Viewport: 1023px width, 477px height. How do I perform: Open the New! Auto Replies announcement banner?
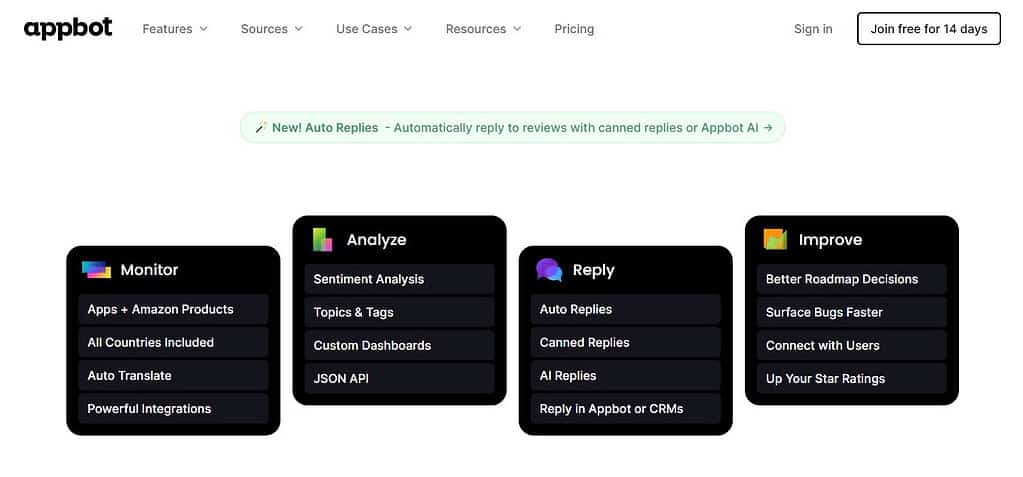point(513,128)
